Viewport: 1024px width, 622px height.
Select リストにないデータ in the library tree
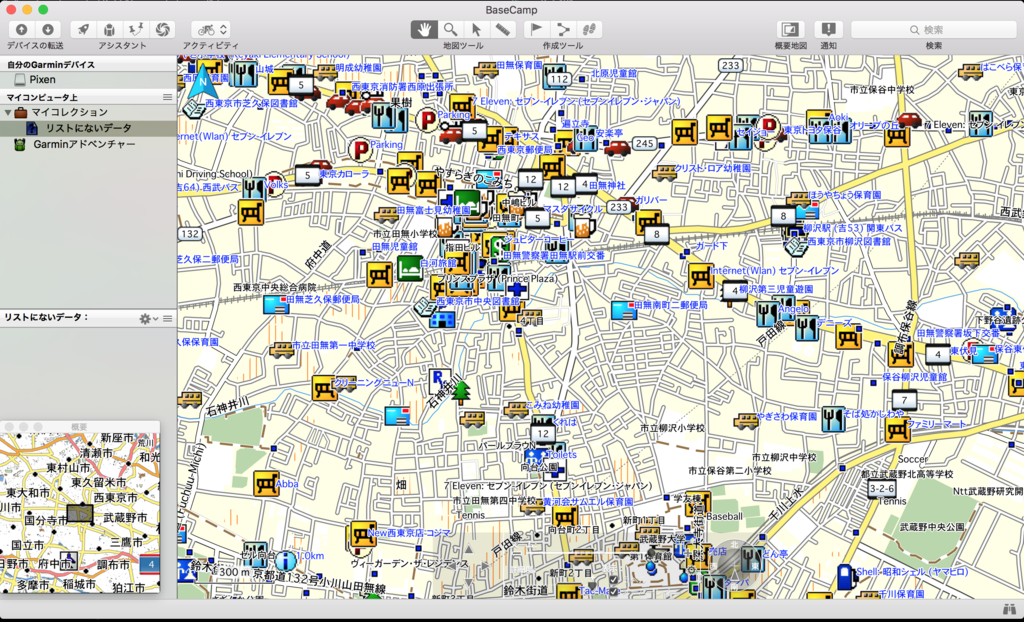(88, 128)
